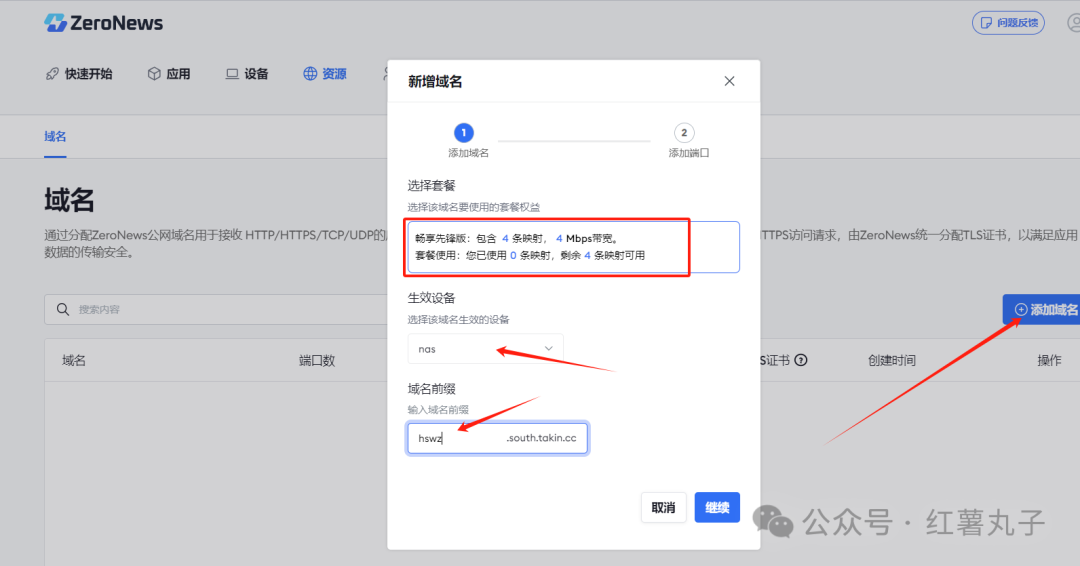This screenshot has height=566, width=1080.
Task: Open the 快速开始 menu item
Action: [79, 74]
